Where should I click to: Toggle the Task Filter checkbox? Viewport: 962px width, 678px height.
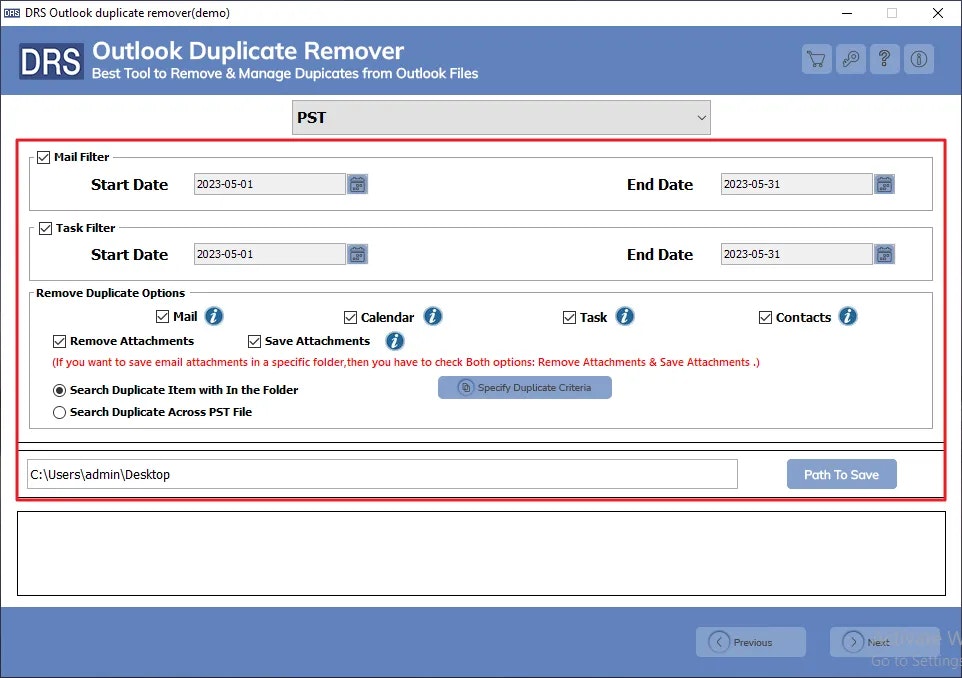(45, 229)
